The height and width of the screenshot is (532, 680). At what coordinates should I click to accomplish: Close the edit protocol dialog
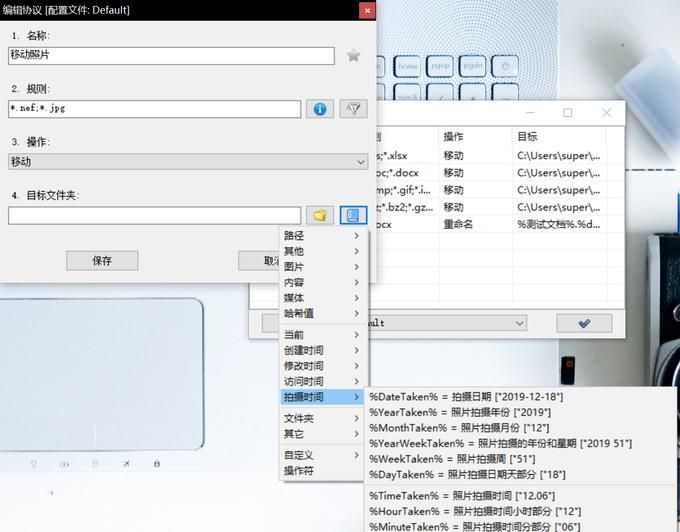(367, 10)
